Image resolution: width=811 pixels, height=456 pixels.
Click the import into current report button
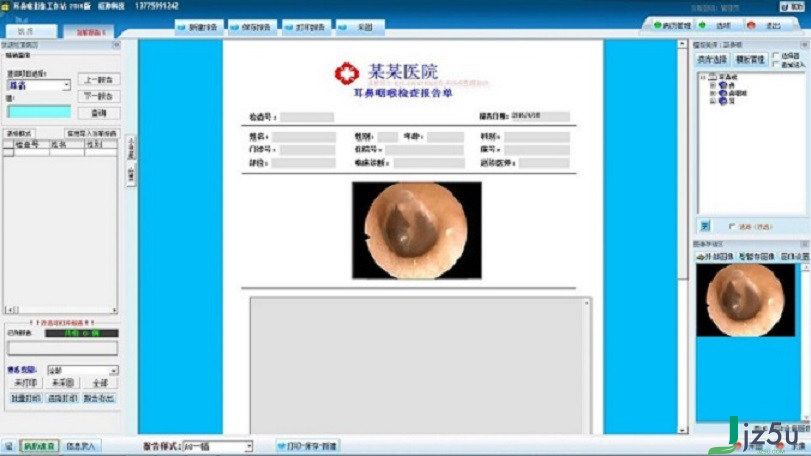(92, 133)
